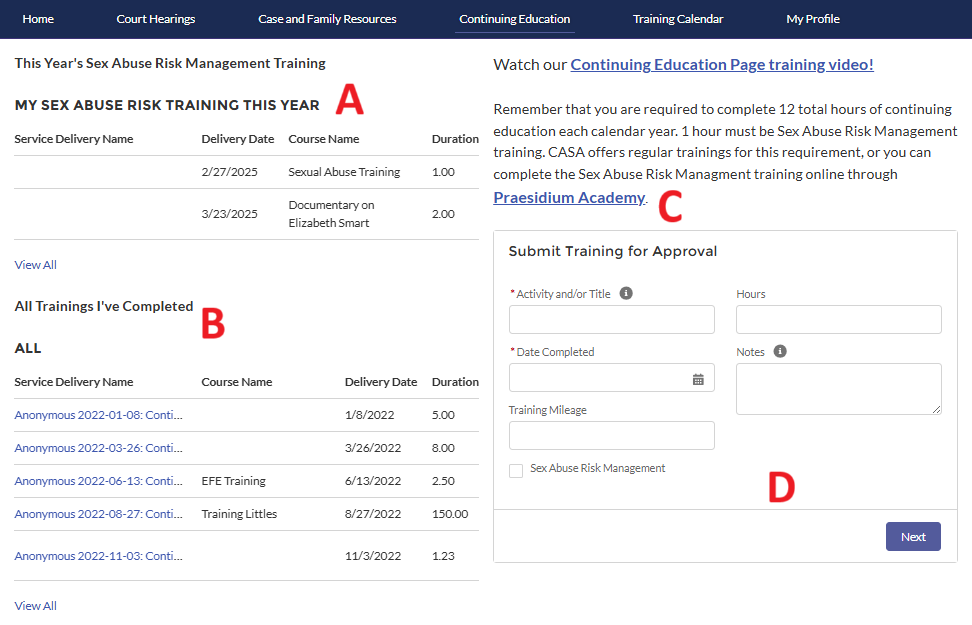The width and height of the screenshot is (972, 625).
Task: Open Anonymous 2022-08-27 training record
Action: pyautogui.click(x=98, y=514)
